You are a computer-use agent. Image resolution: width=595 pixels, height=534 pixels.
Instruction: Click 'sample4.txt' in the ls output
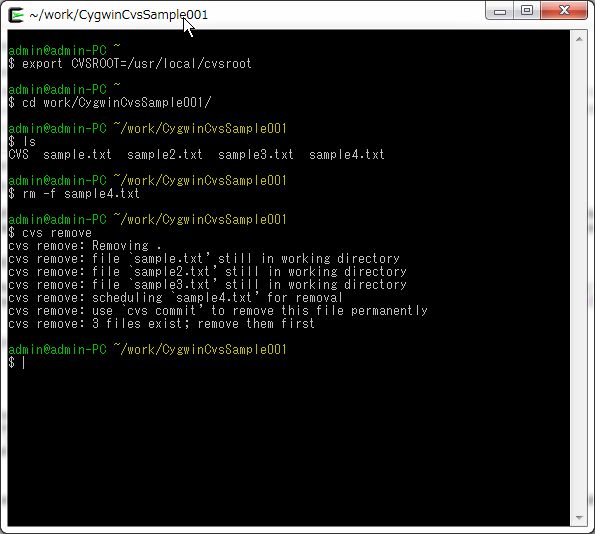coord(347,154)
